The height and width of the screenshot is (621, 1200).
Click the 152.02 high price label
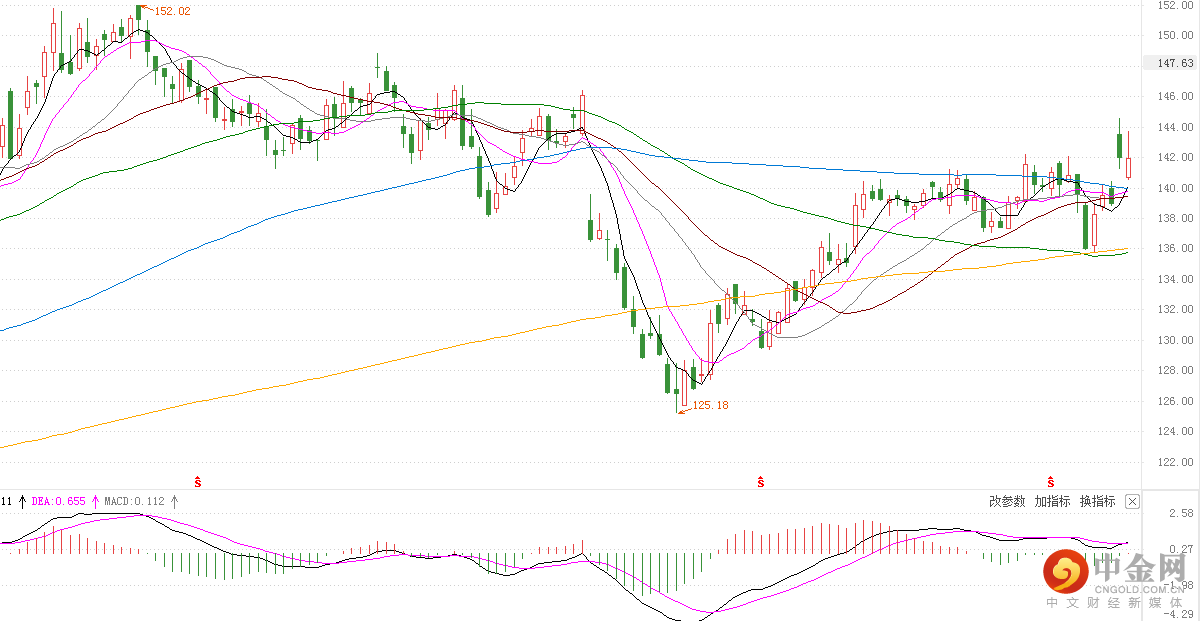tap(170, 11)
